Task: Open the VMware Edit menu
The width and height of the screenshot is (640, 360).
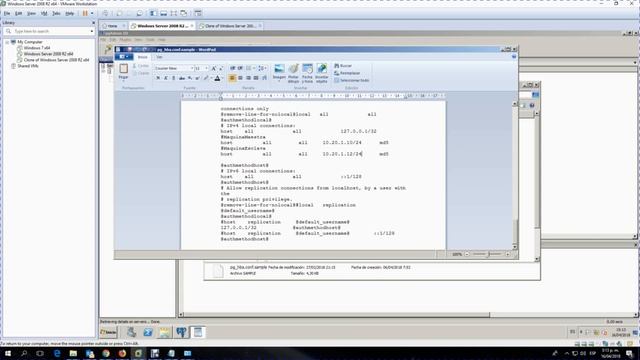Action: [x=18, y=13]
